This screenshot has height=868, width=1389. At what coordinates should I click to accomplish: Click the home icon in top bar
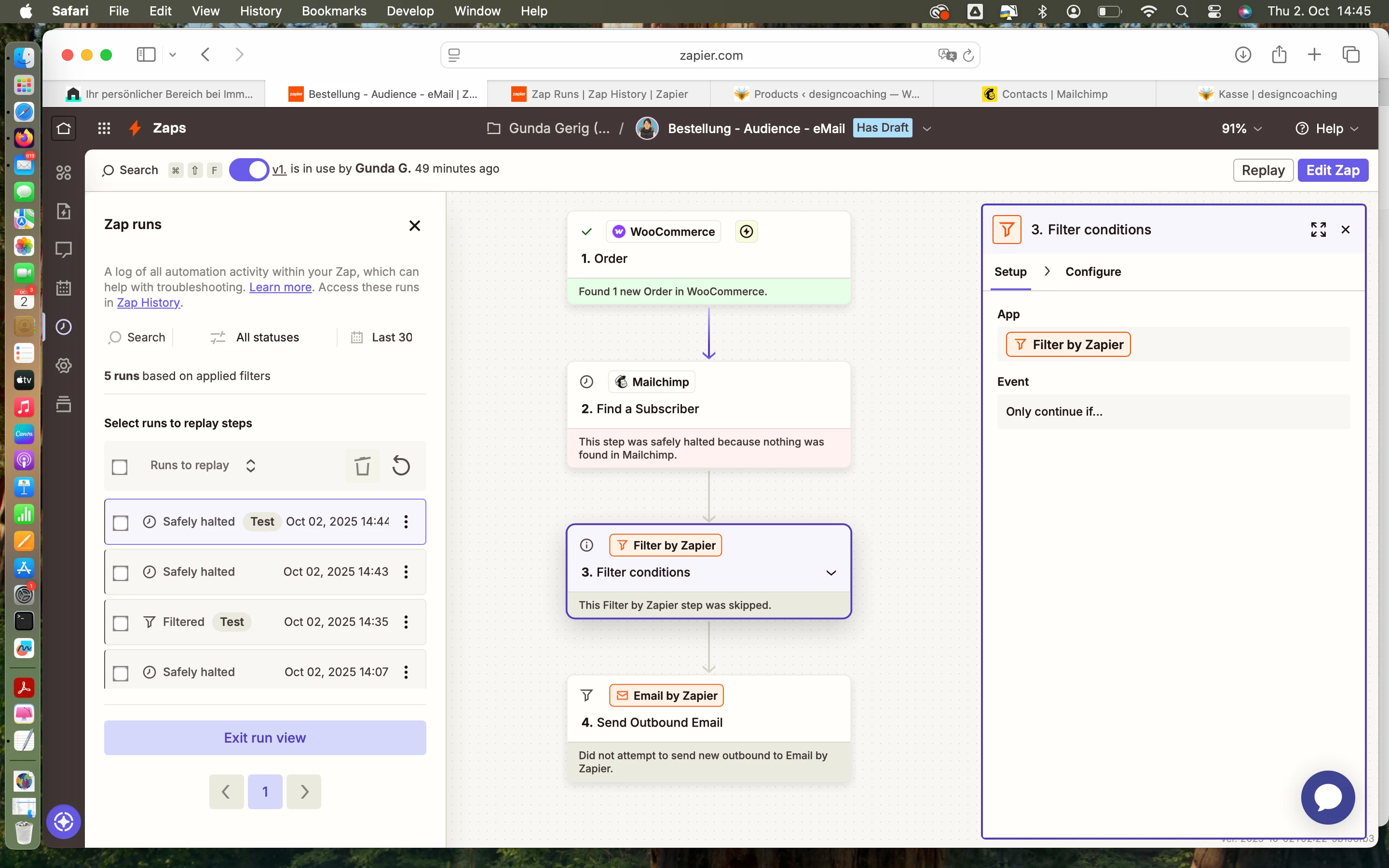pos(64,128)
